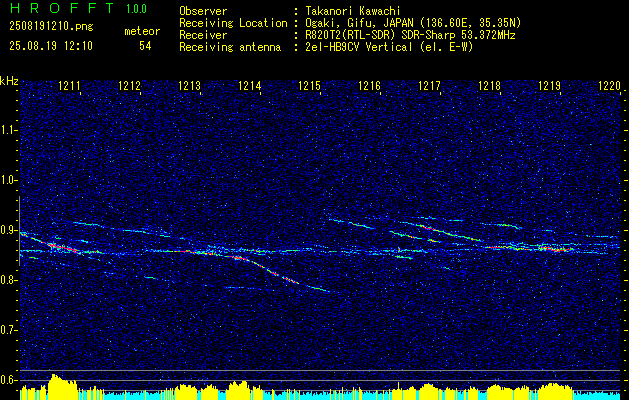The height and width of the screenshot is (400, 629).
Task: Click the 1215 time marker
Action: click(x=310, y=86)
